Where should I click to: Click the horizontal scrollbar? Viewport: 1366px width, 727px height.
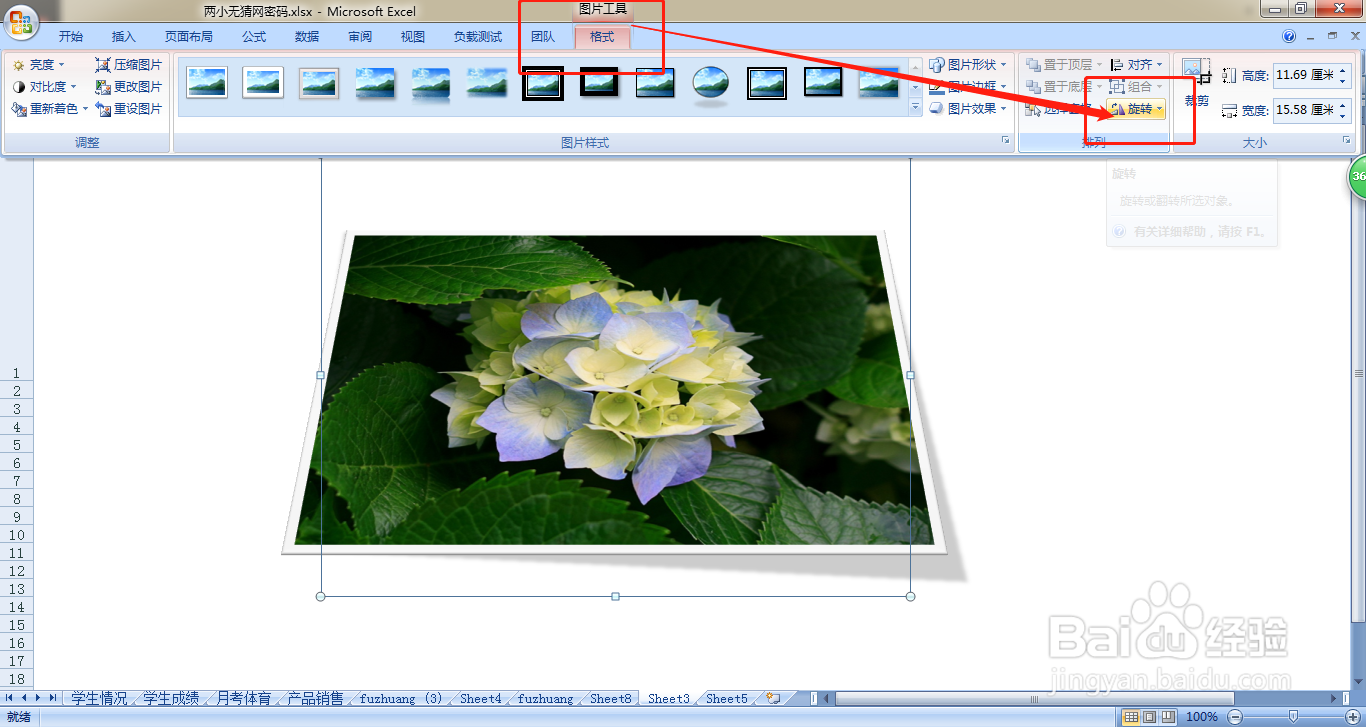(x=1034, y=698)
